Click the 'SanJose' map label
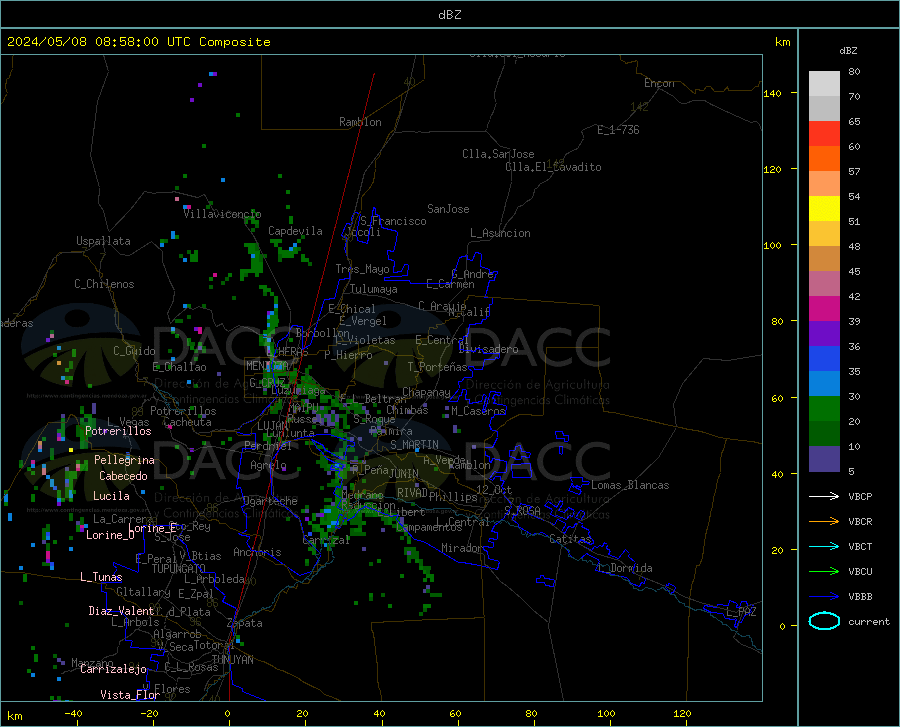900x727 pixels. 448,209
